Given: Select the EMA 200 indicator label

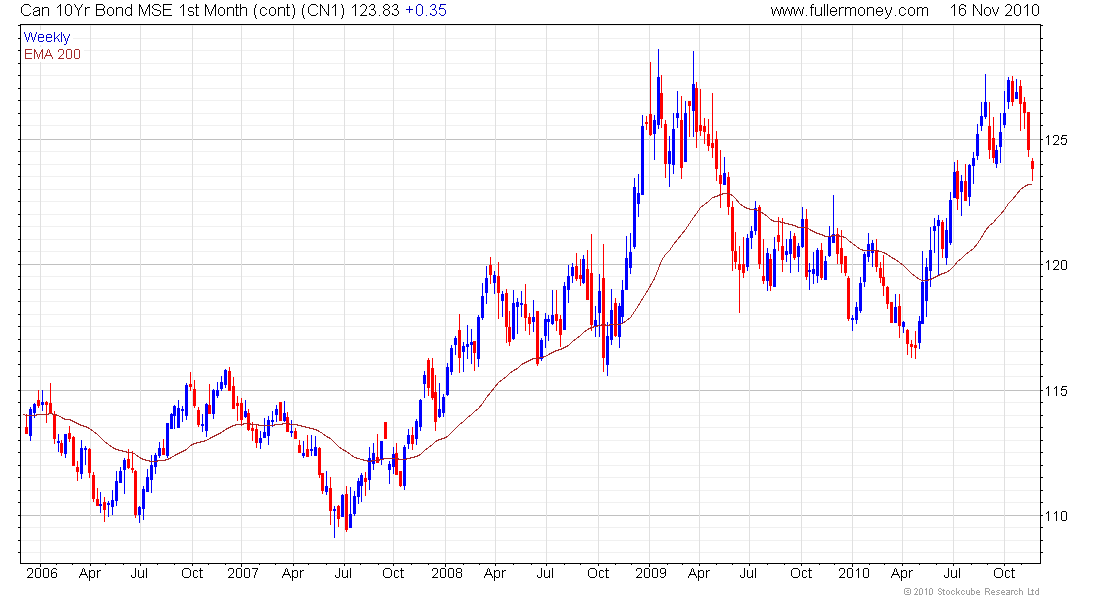Looking at the screenshot, I should [52, 54].
